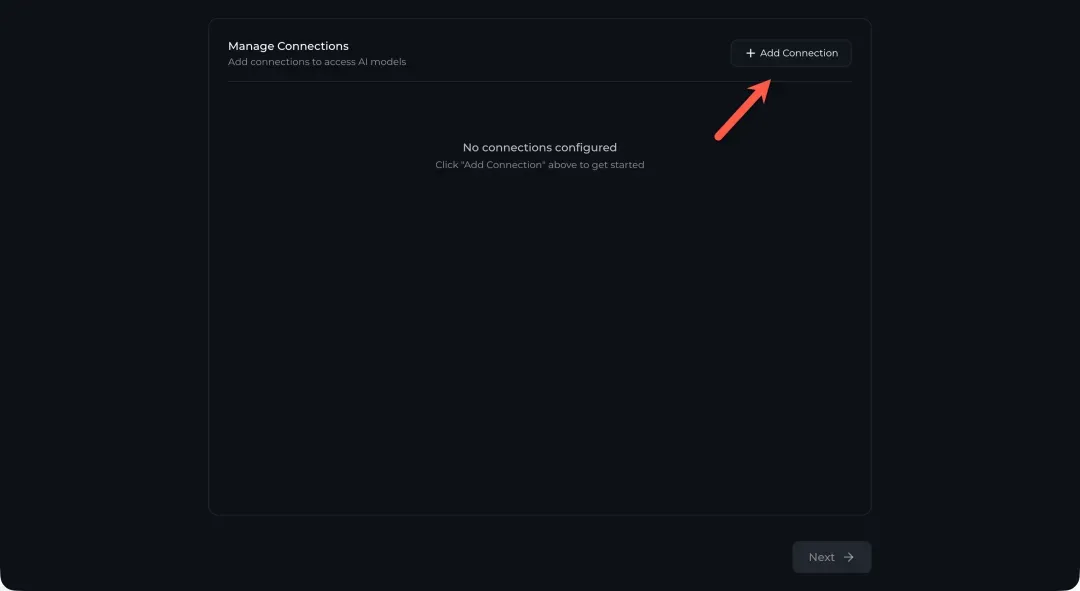
Task: Click the tail end of the red arrow
Action: [718, 136]
